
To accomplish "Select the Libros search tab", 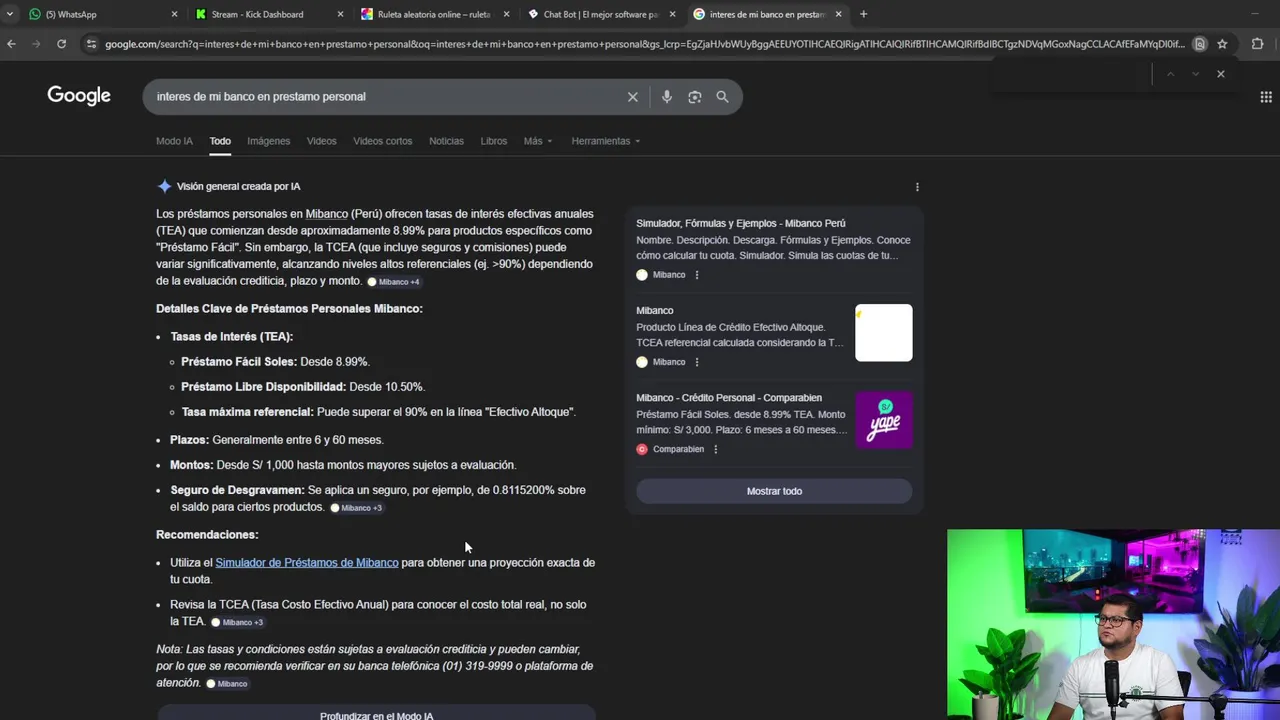I will (x=494, y=141).
